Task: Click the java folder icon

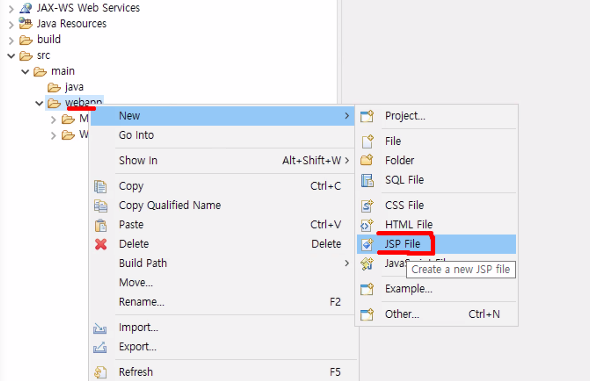Action: (x=54, y=88)
